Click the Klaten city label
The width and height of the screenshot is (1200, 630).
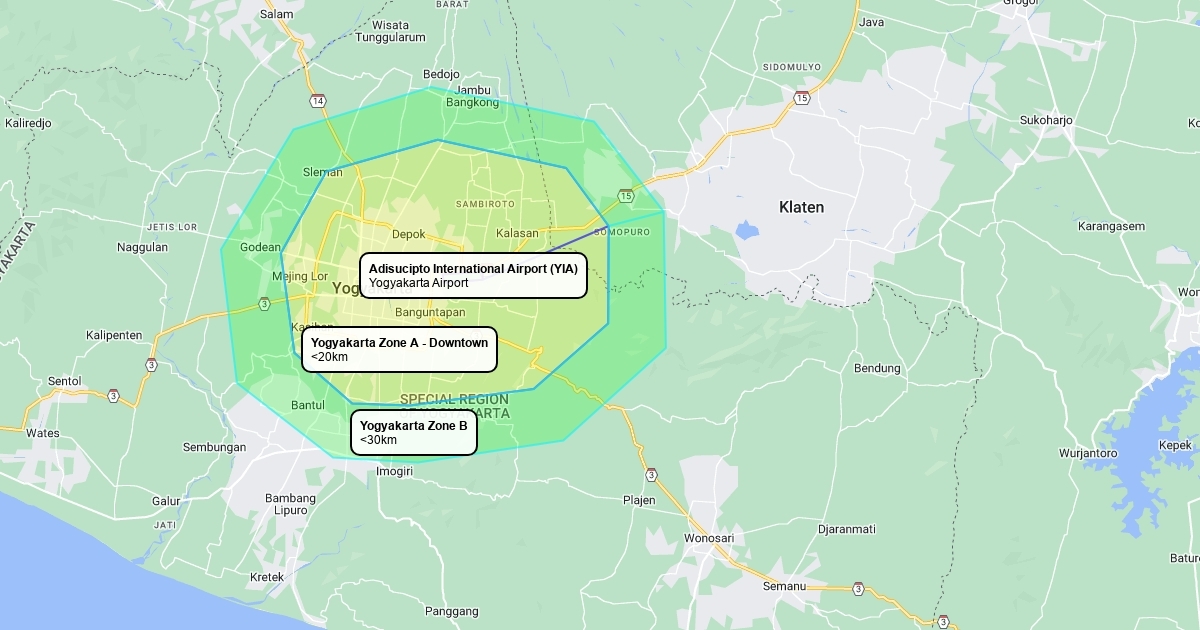point(802,207)
